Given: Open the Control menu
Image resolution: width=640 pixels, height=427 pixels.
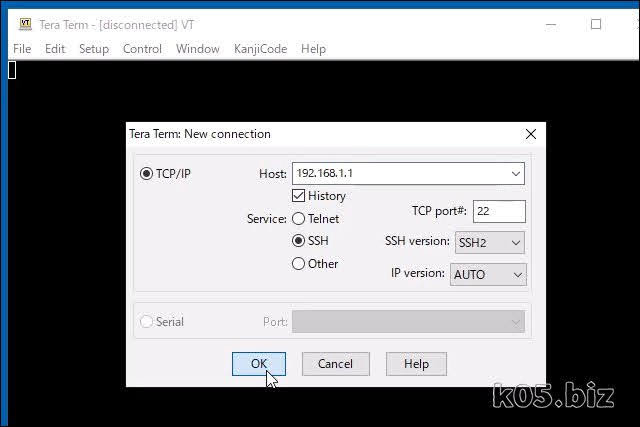Looking at the screenshot, I should (142, 49).
